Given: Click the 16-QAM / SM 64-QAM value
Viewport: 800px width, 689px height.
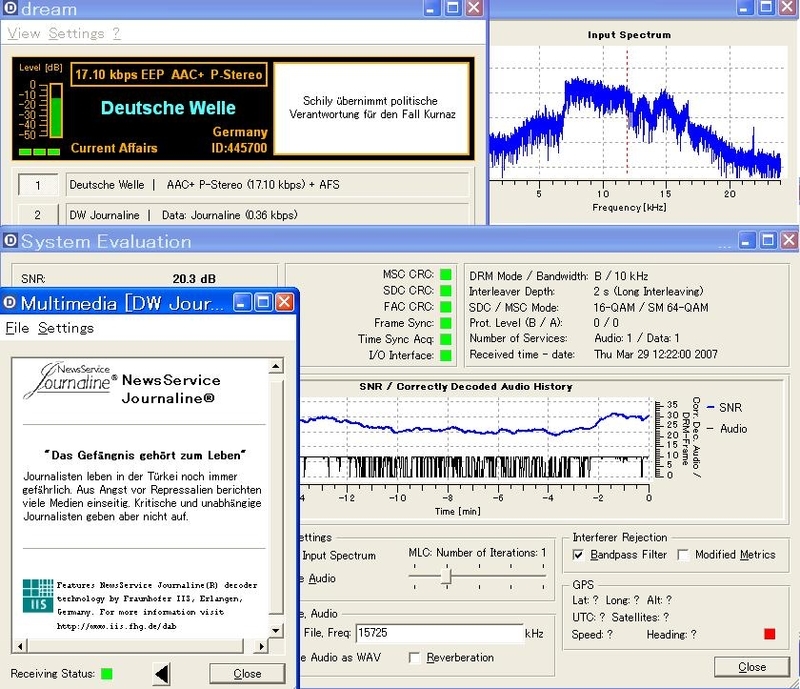Looking at the screenshot, I should coord(651,307).
